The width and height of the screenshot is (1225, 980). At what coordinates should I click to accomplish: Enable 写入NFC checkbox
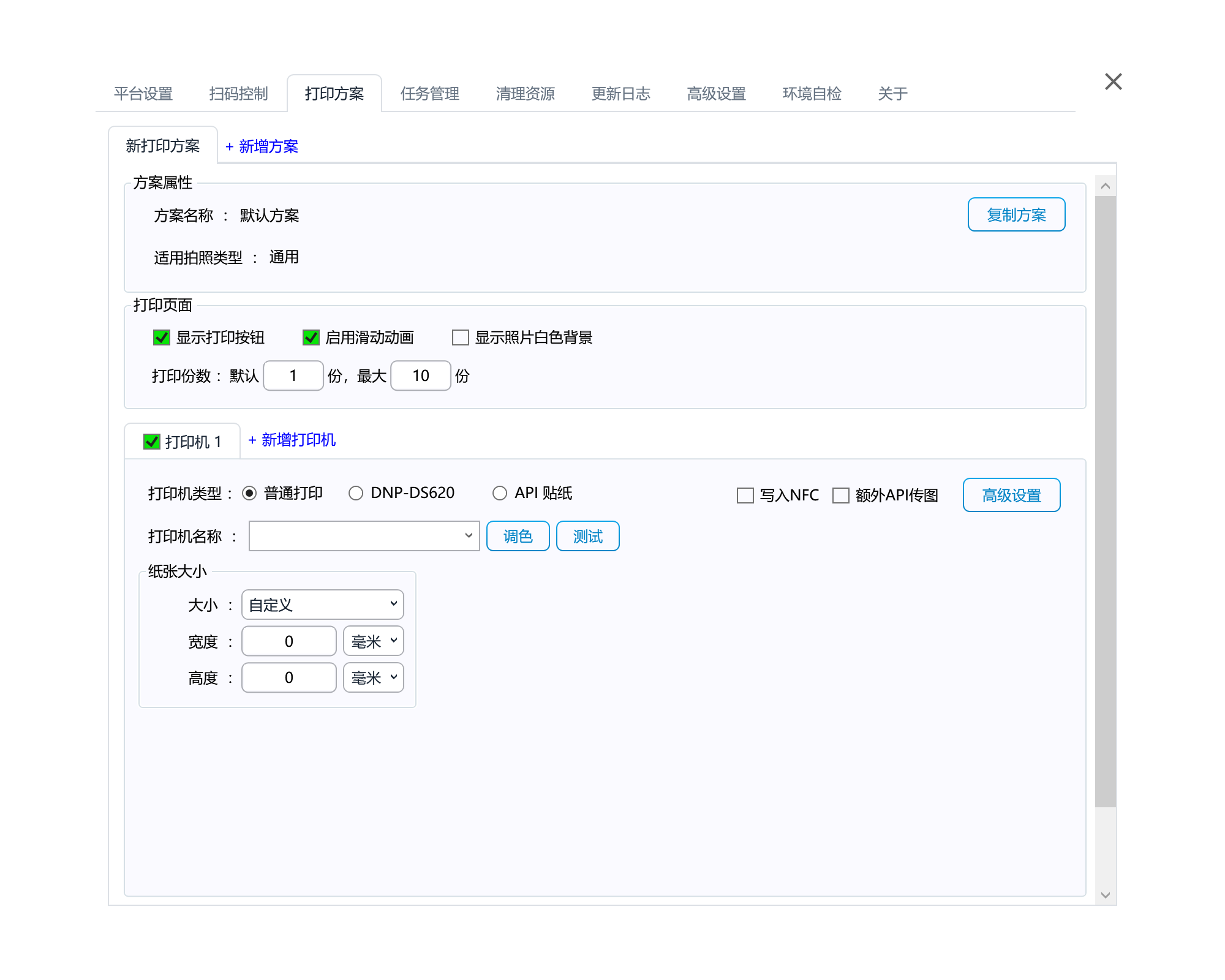[x=745, y=496]
